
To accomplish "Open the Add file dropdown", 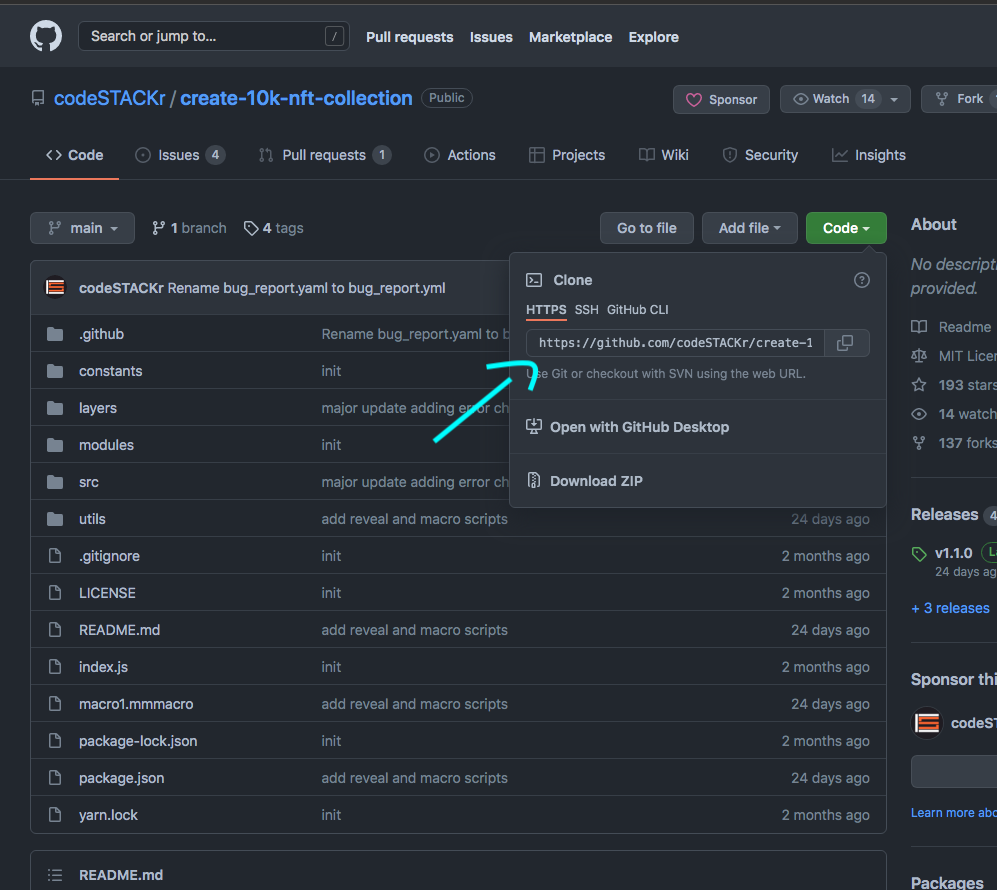I will pos(750,228).
